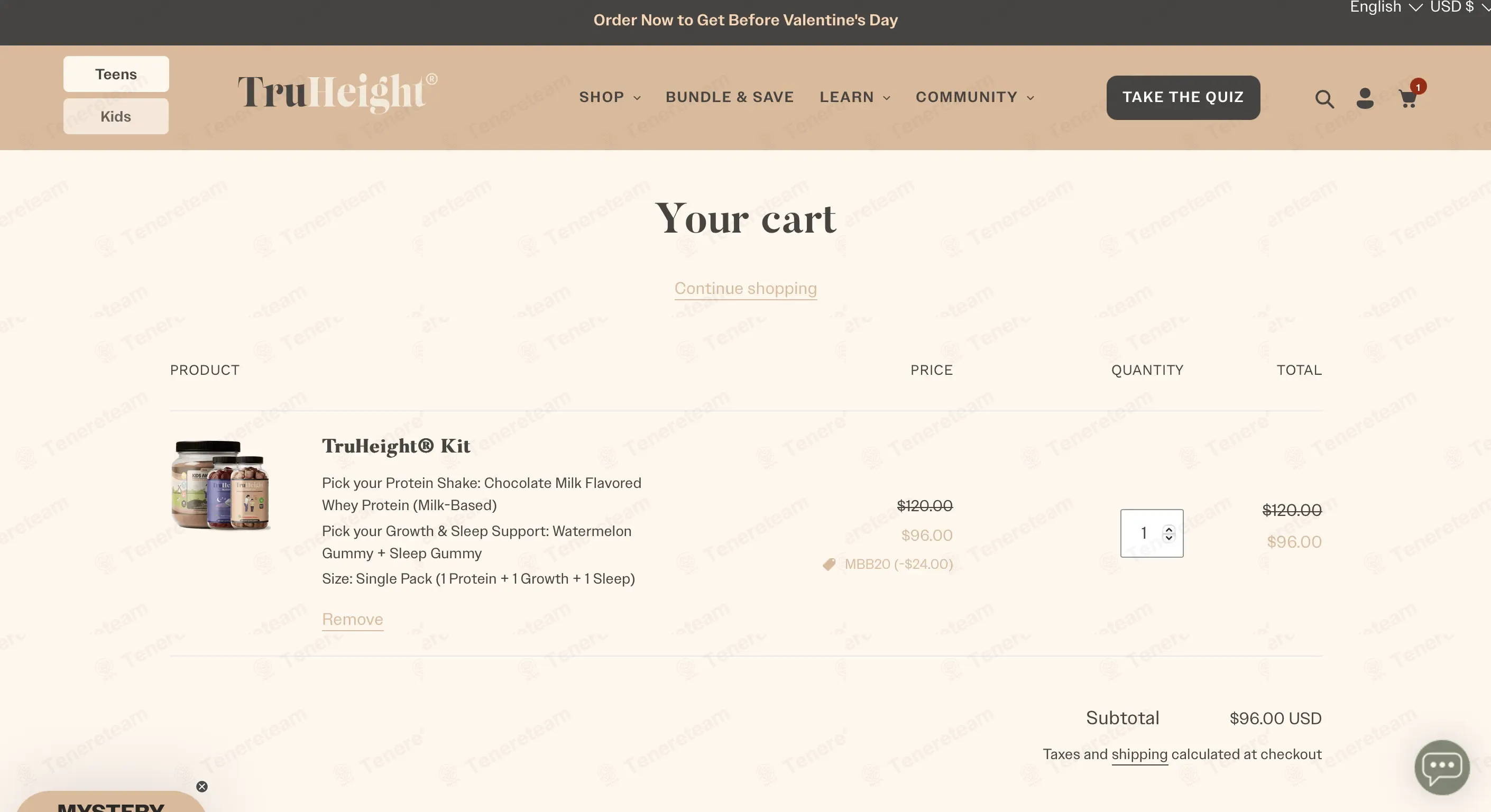Increase quantity with the up arrow
Screen dimensions: 1491x812
(x=1168, y=529)
